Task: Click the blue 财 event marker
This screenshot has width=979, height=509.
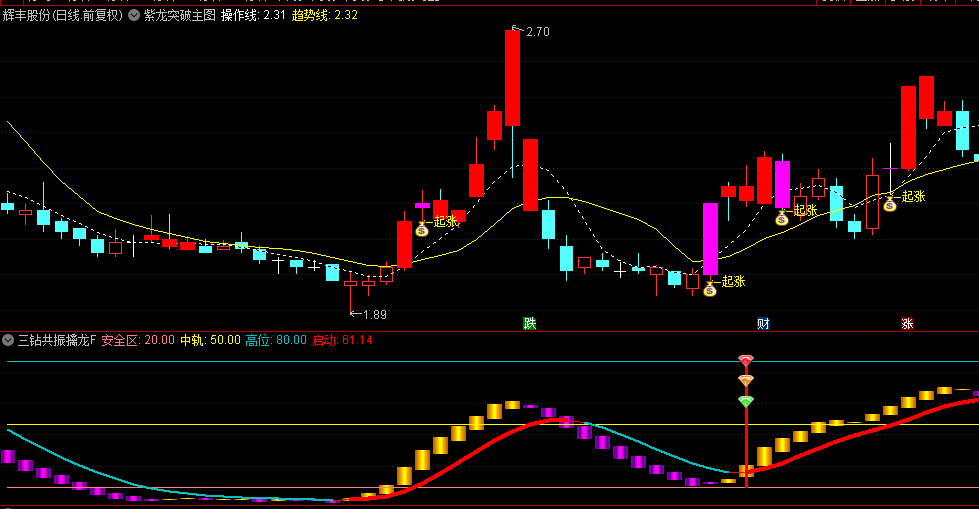Action: [x=763, y=324]
